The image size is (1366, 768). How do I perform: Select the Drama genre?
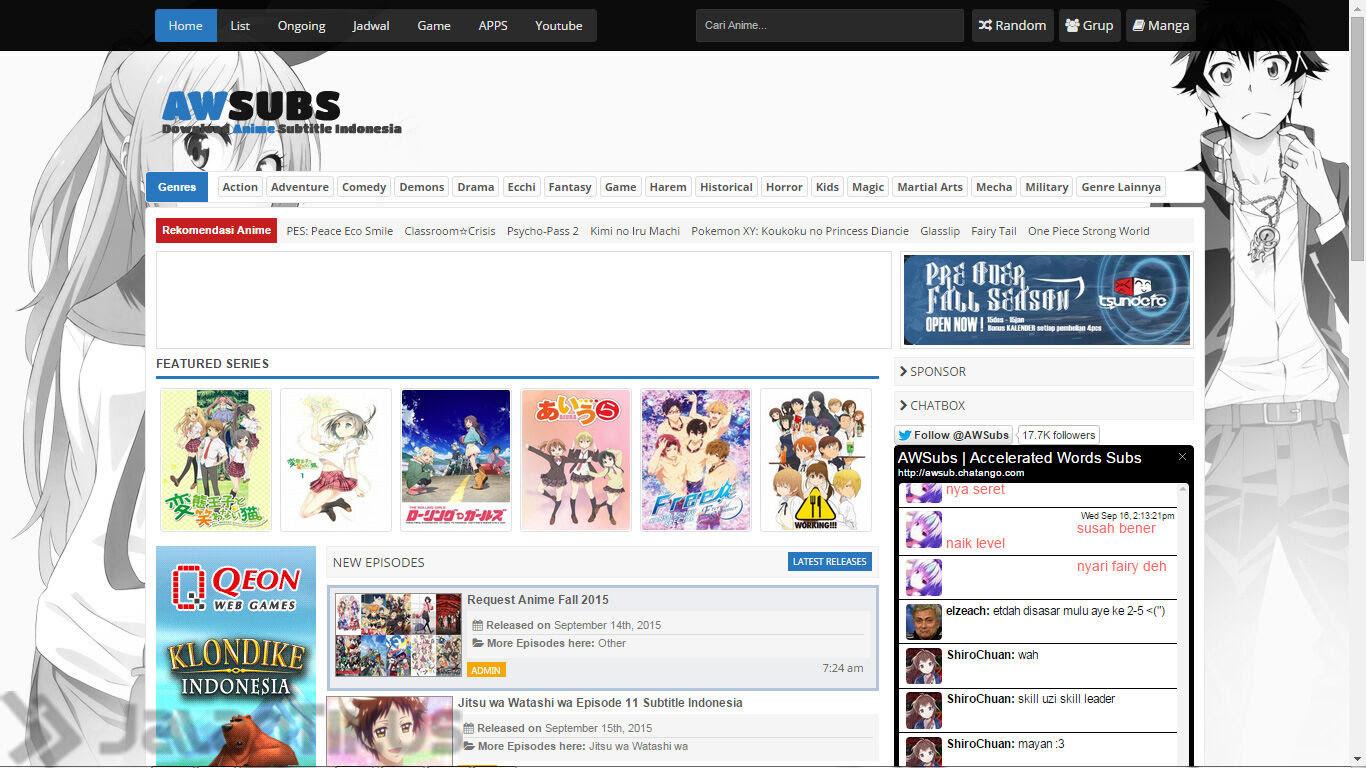click(x=476, y=187)
